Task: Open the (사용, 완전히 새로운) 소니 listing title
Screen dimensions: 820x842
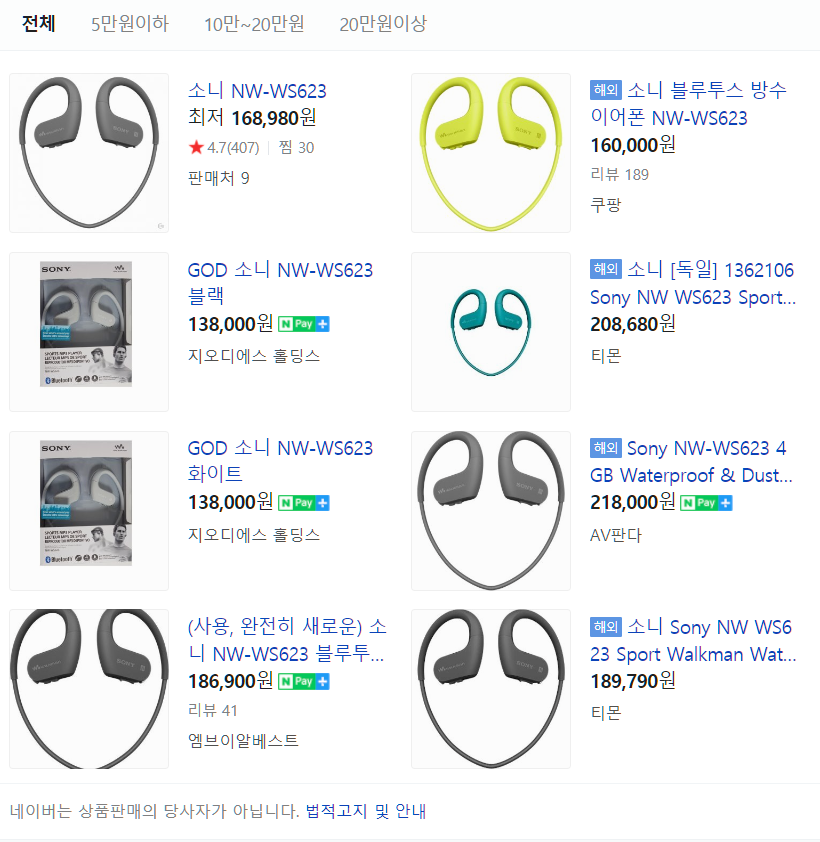Action: 287,640
